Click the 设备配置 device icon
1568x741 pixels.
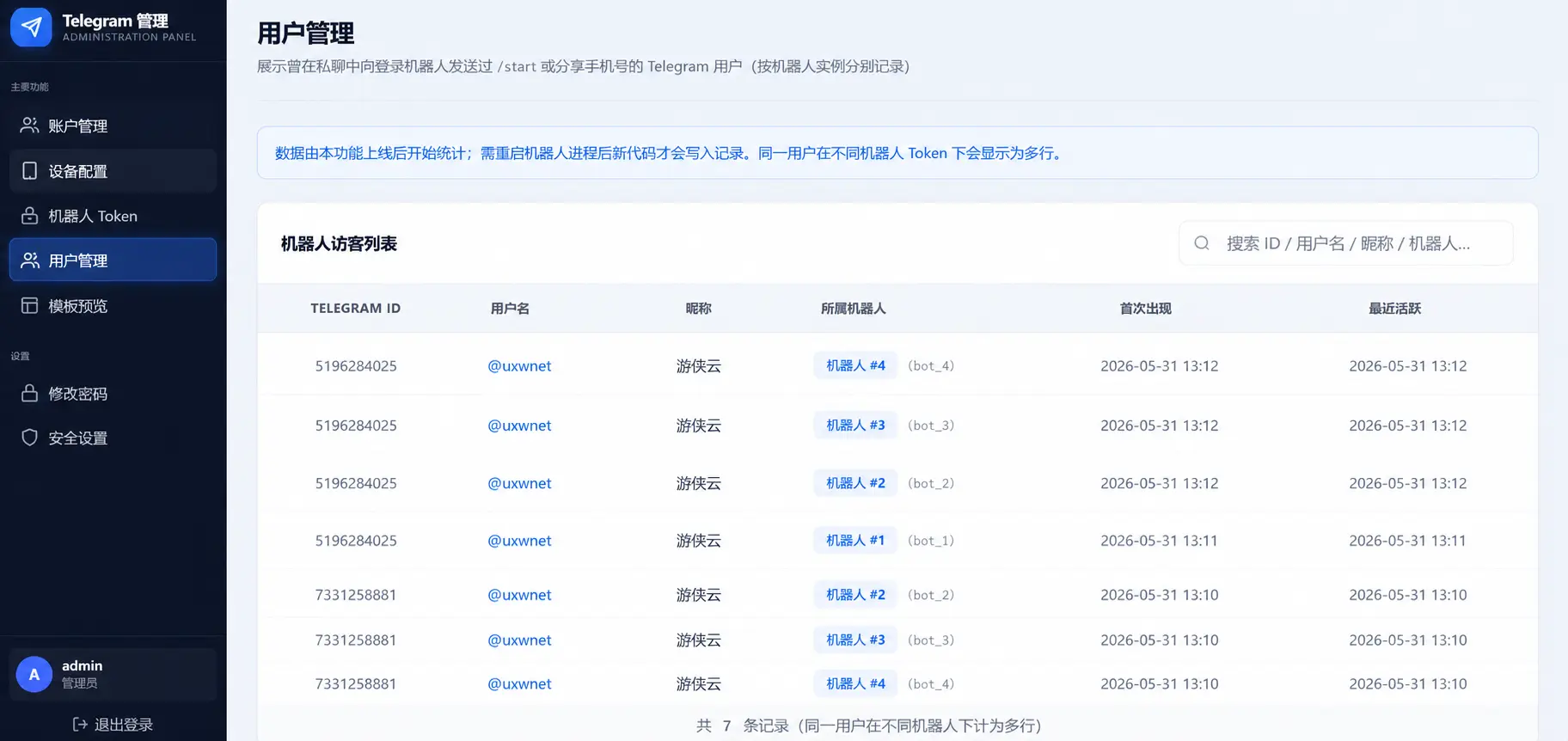(29, 171)
